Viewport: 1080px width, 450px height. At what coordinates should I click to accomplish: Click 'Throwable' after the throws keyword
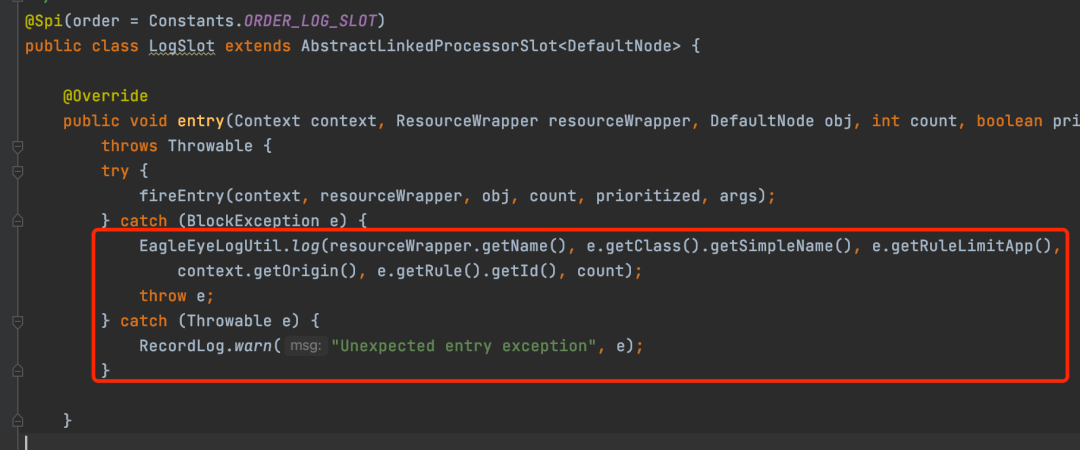[x=210, y=147]
